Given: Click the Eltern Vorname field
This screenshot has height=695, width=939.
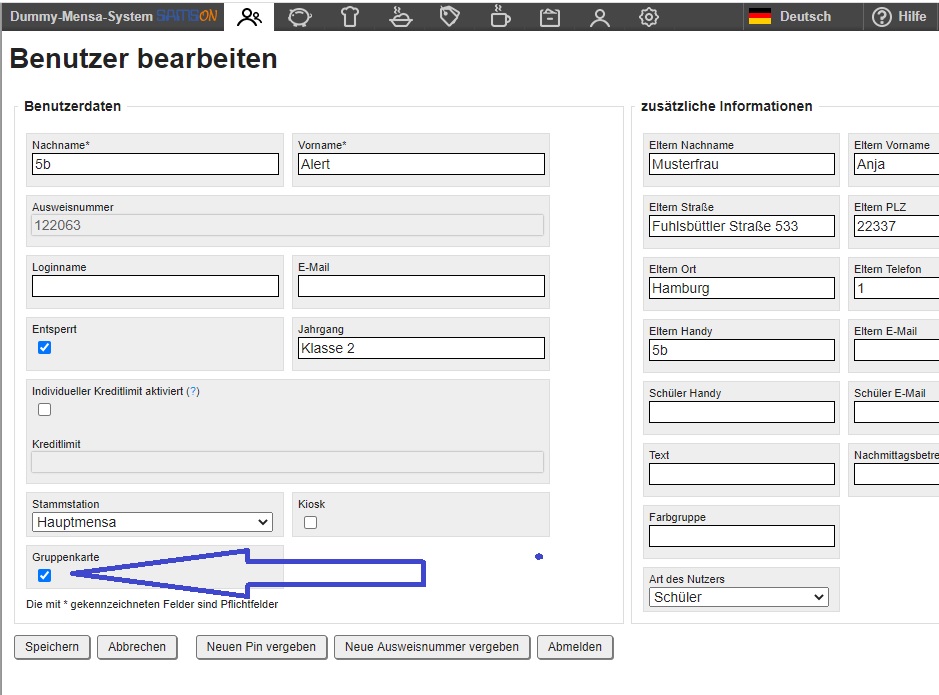Looking at the screenshot, I should click(896, 164).
